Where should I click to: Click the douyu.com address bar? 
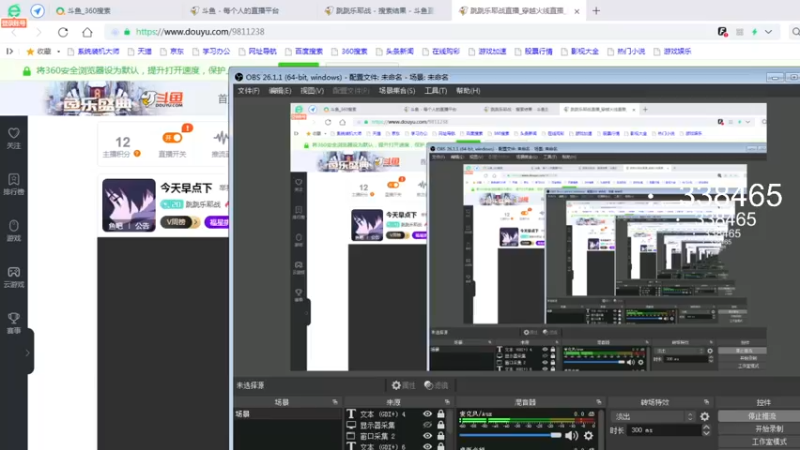coord(408,32)
